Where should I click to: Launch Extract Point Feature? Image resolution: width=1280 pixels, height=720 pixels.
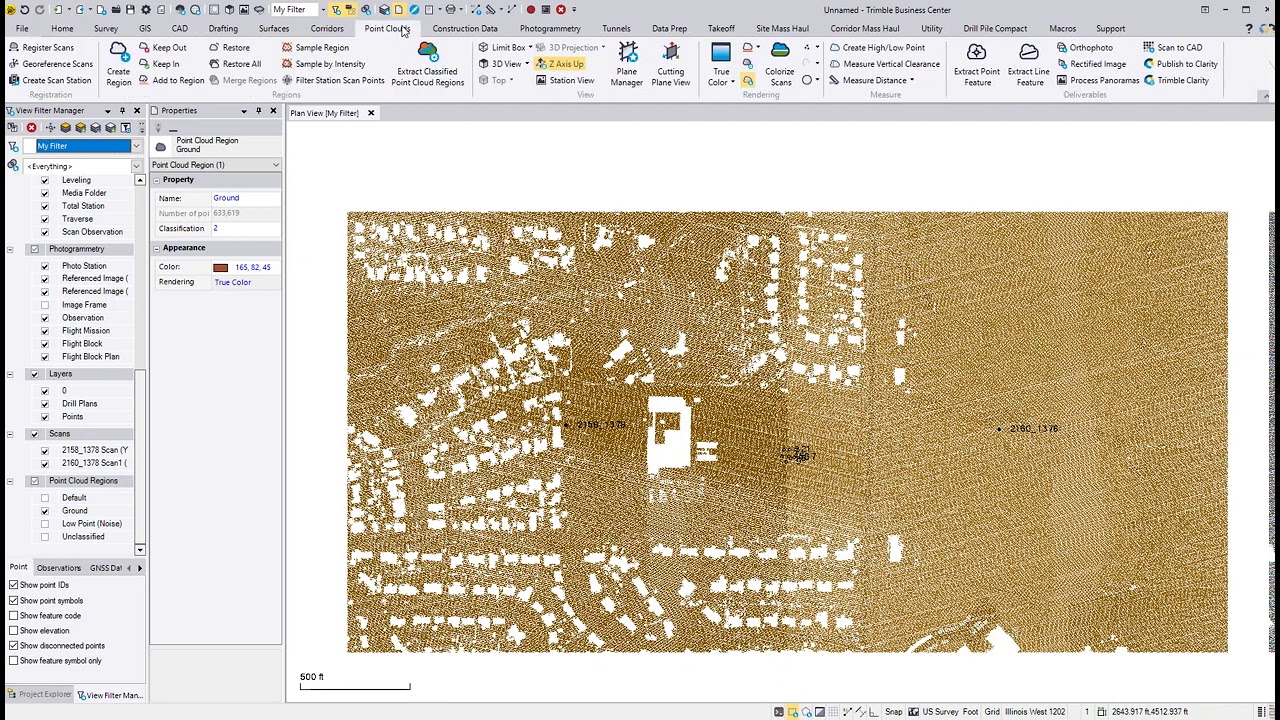[x=977, y=65]
